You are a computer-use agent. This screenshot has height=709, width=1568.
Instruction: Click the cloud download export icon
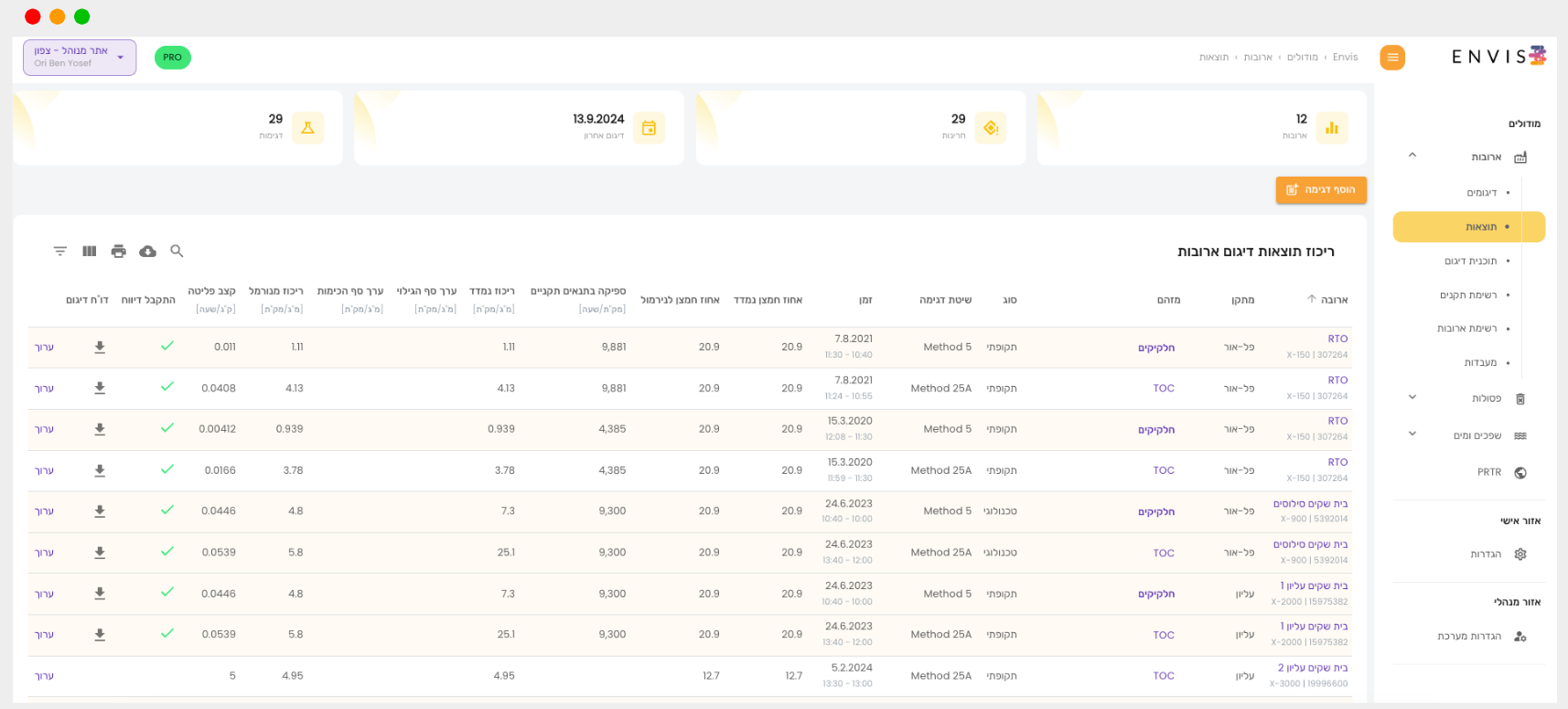click(x=147, y=251)
